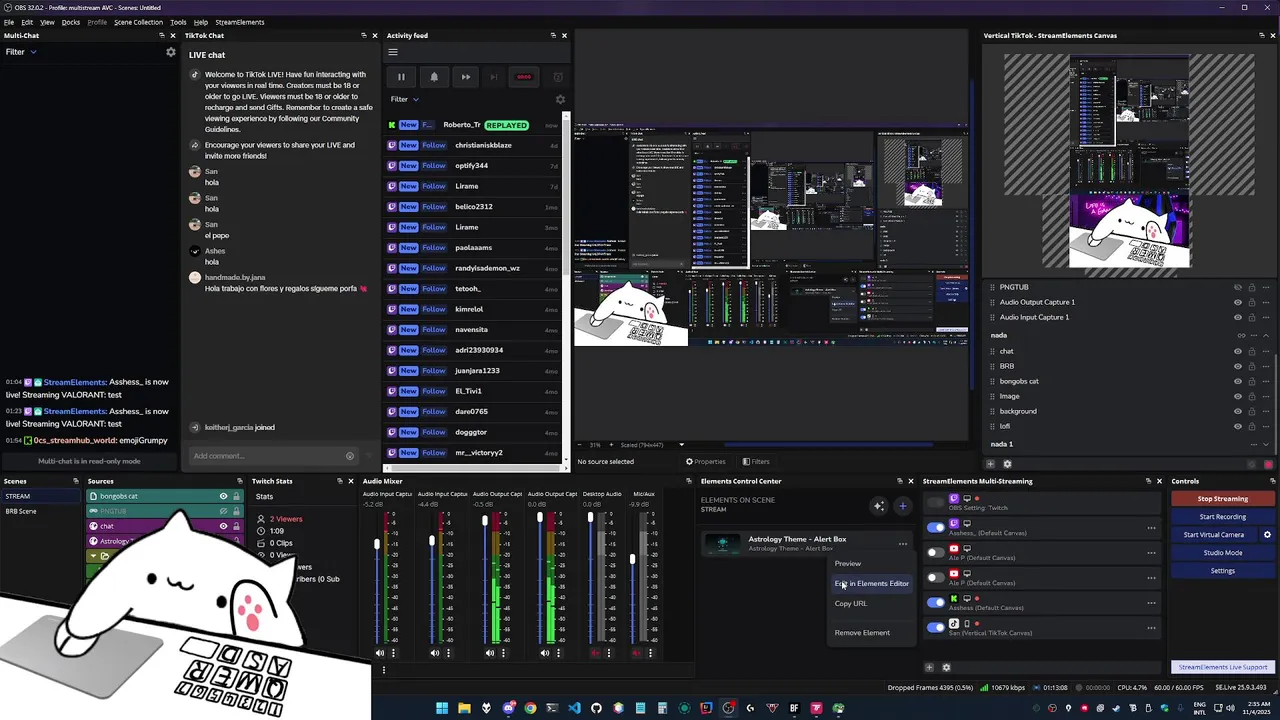The image size is (1280, 720).
Task: Open Activity feed hamburger menu
Action: pos(393,53)
